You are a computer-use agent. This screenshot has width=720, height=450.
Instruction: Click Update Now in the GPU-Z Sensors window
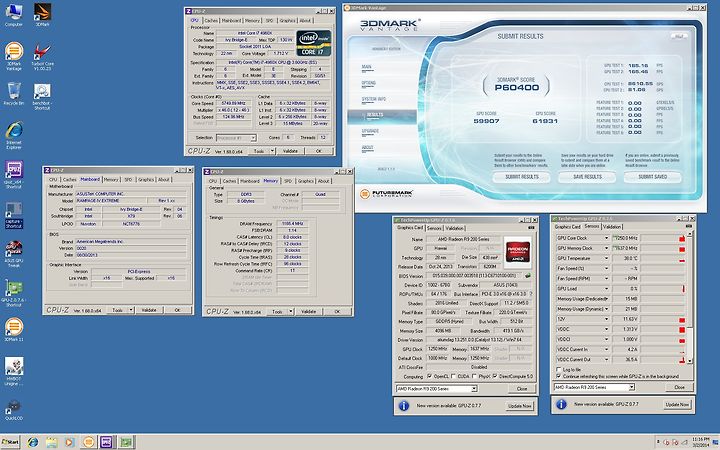677,405
